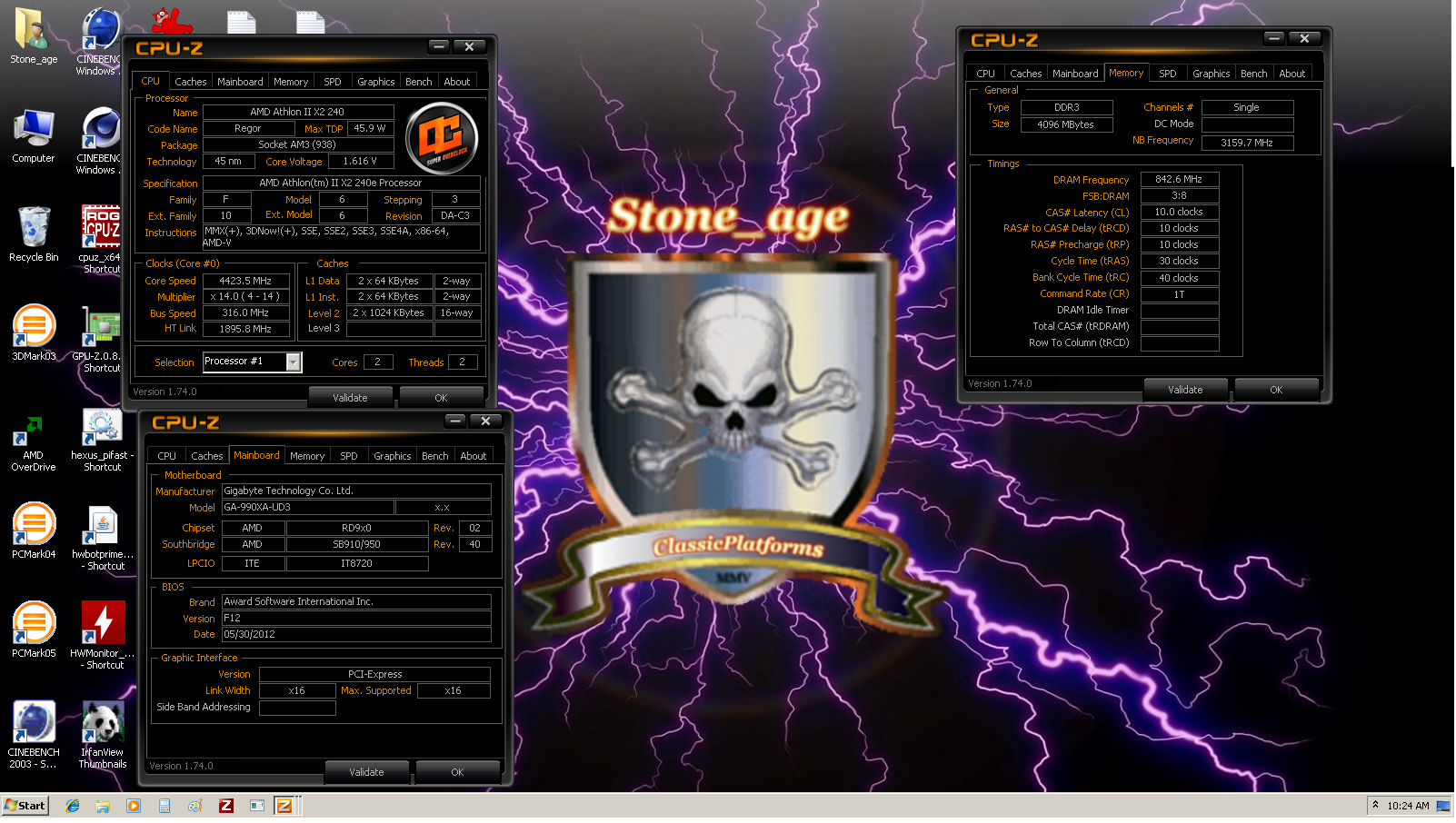Viewport: 1456px width, 823px height.
Task: Launch PCMark04 desktop icon
Action: point(34,530)
